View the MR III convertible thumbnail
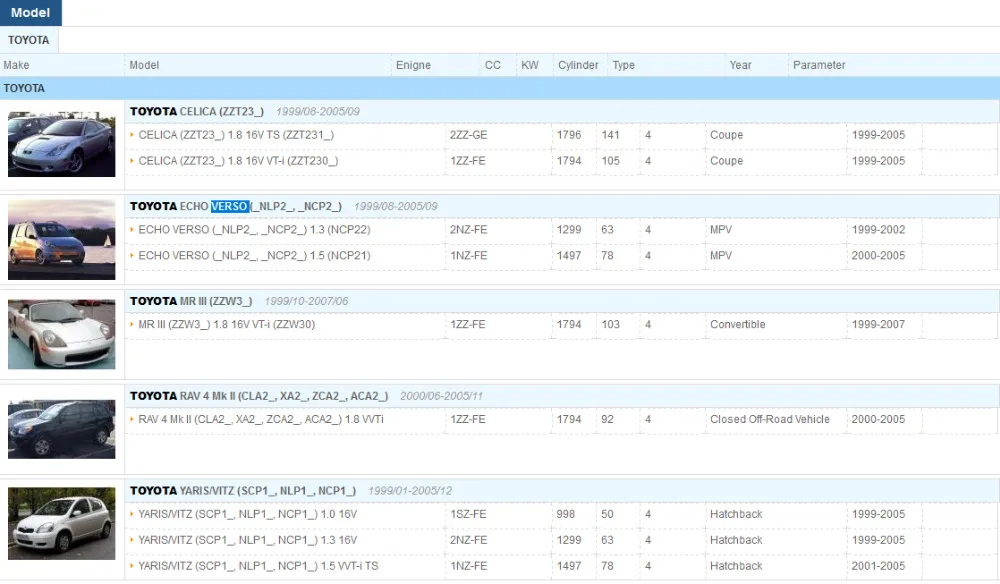1000x584 pixels. point(62,334)
